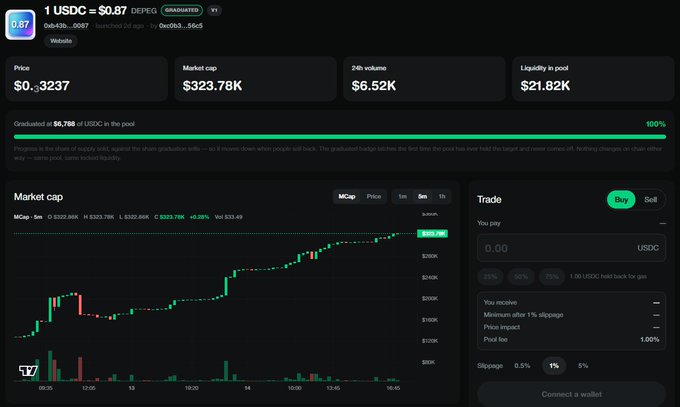The width and height of the screenshot is (680, 407).
Task: Click the 19:20 time axis label
Action: tap(192, 388)
